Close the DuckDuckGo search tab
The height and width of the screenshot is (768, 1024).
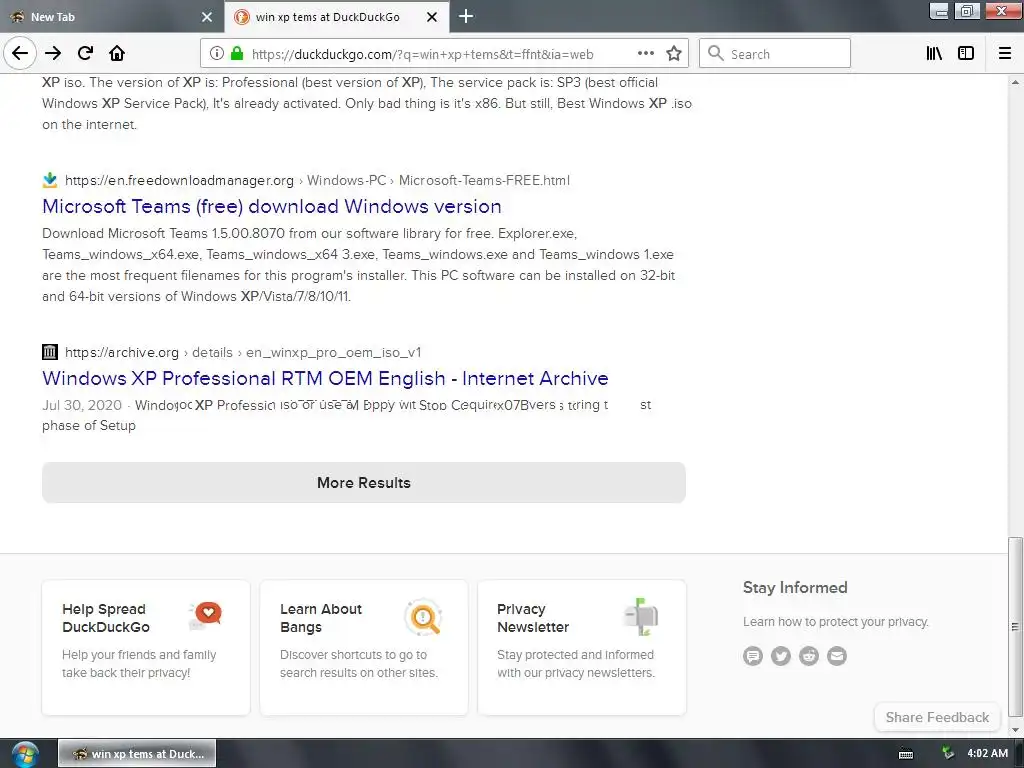[x=432, y=17]
